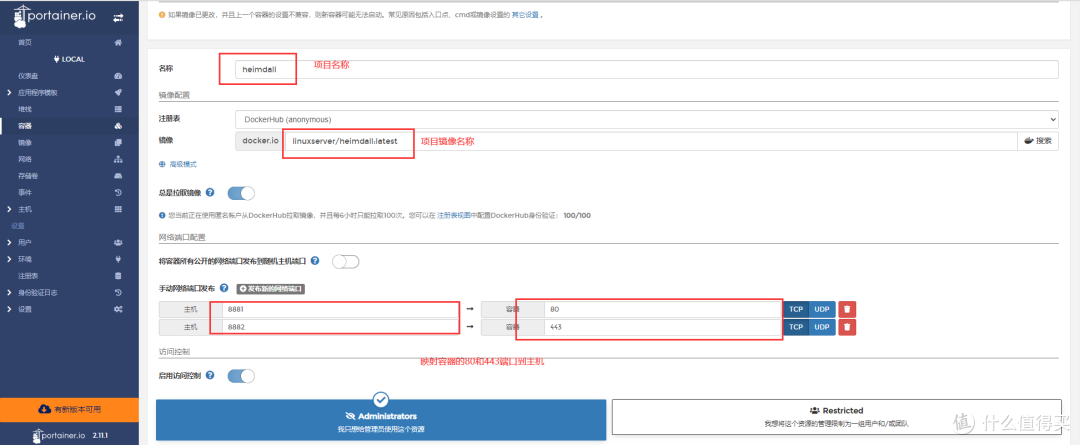Click the images clone icon beside 镜像

point(118,143)
